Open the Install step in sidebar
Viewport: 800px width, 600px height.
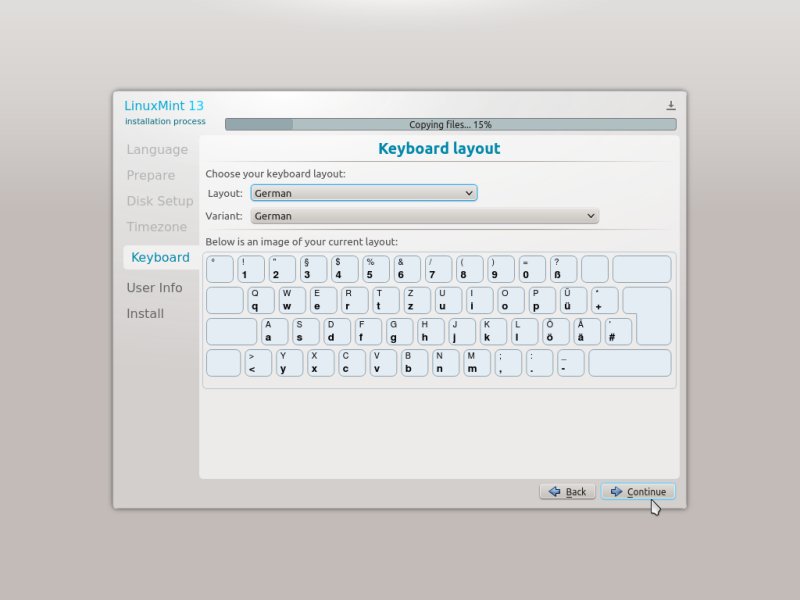pos(145,313)
